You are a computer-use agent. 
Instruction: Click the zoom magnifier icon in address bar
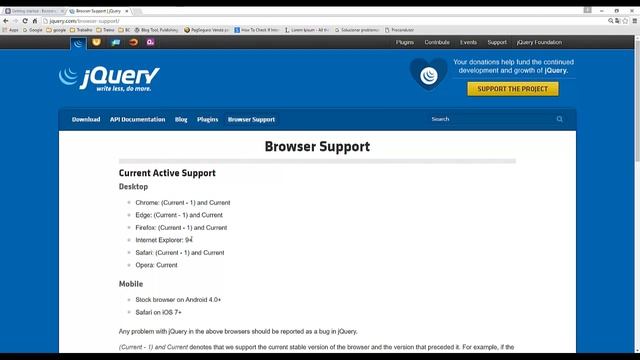tap(611, 21)
